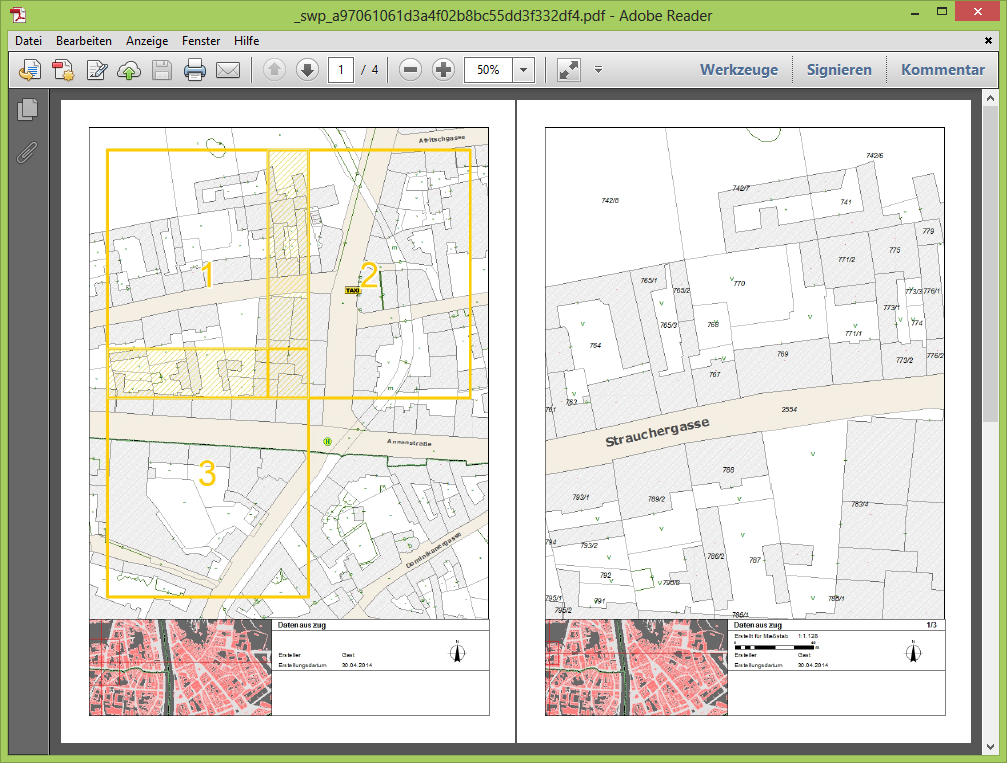The image size is (1007, 763).
Task: Click the cloud upload icon
Action: point(129,70)
